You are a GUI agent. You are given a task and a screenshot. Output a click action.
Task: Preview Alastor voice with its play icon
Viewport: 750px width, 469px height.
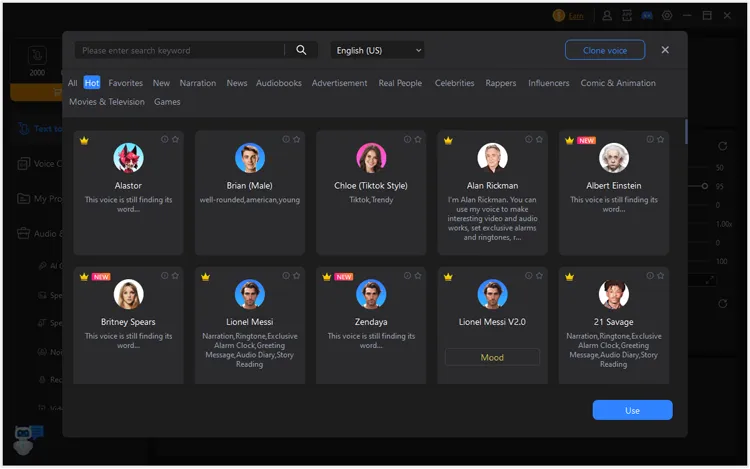[164, 140]
